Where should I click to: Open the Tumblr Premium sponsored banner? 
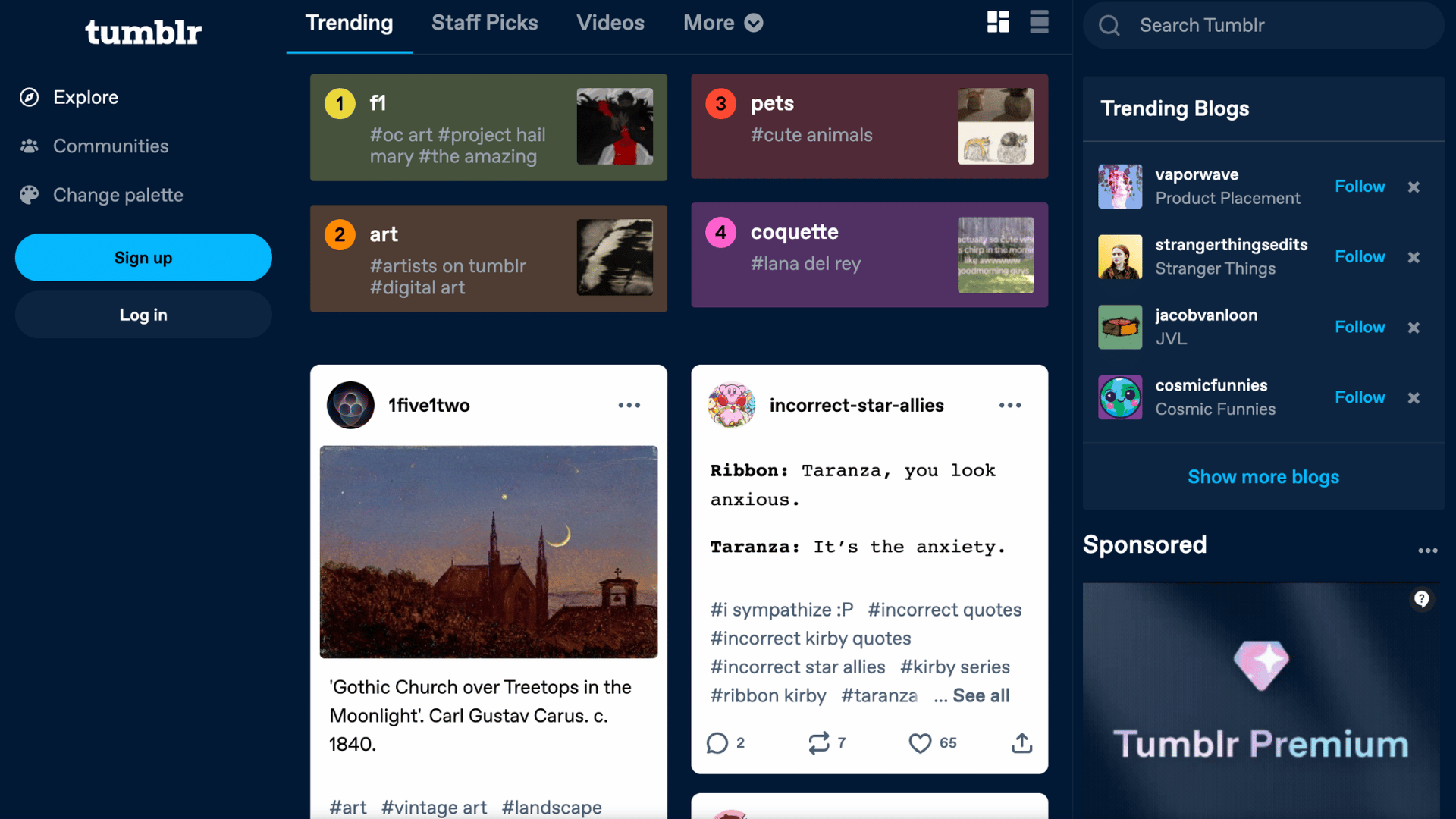1261,701
